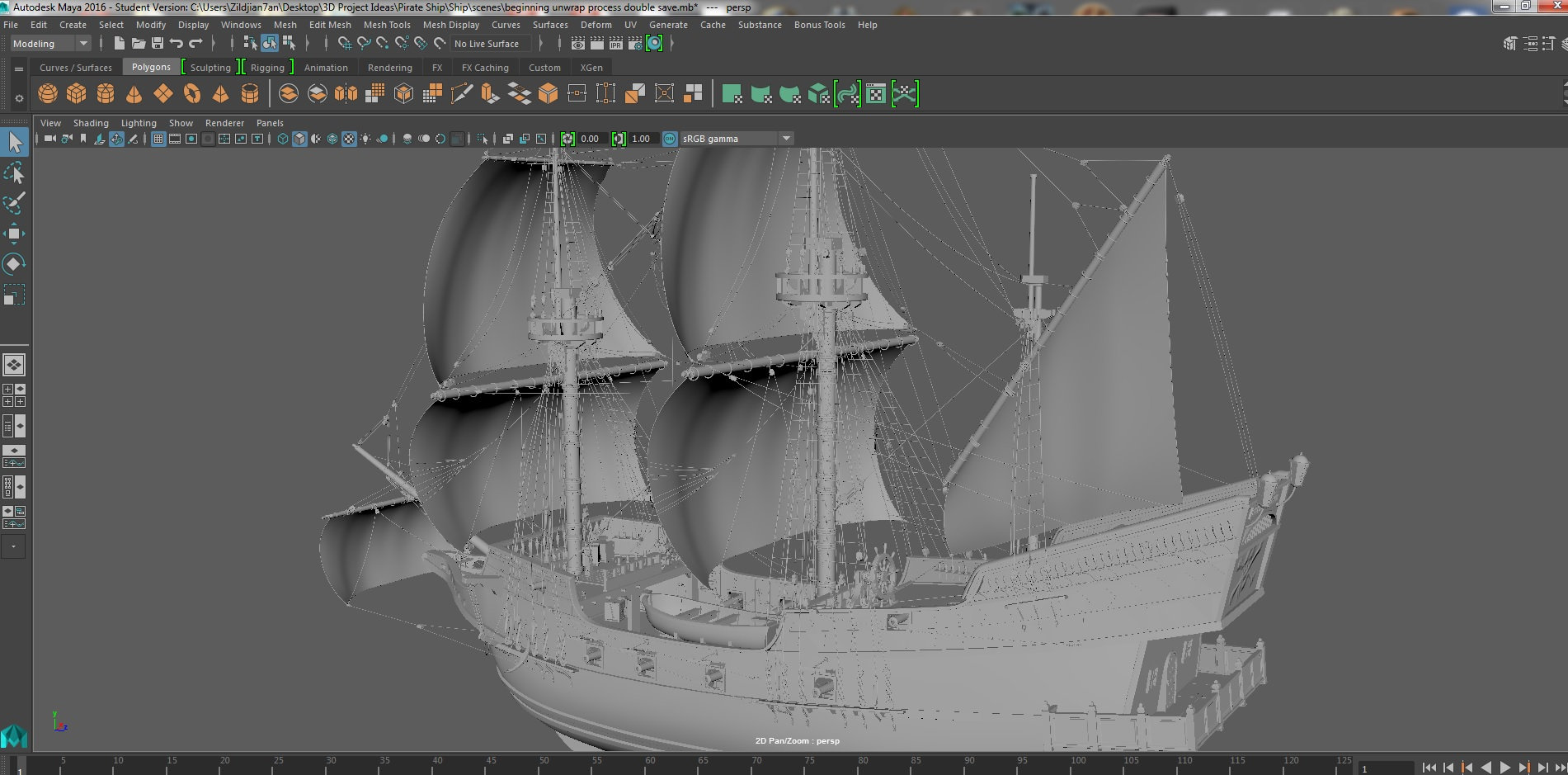Click the Undo arrow icon

(176, 43)
